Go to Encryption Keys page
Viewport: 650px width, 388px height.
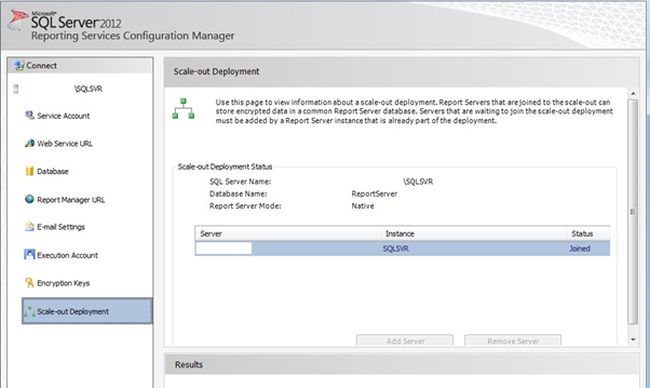coord(63,283)
